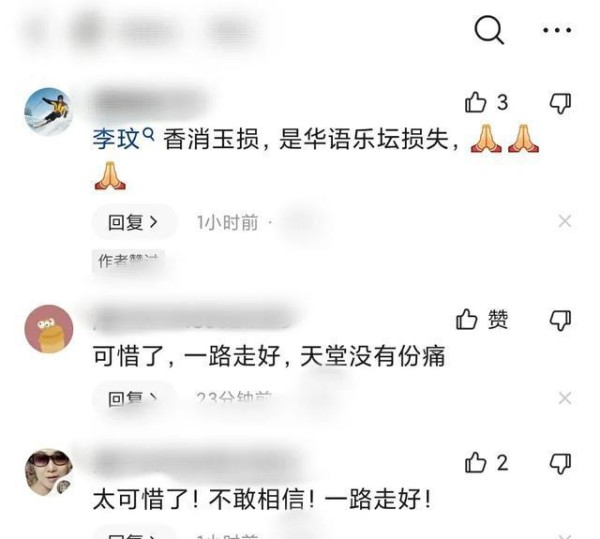Screen dimensions: 600x539
Task: Tap the 赞 thumbs-up on second comment
Action: (x=482, y=319)
